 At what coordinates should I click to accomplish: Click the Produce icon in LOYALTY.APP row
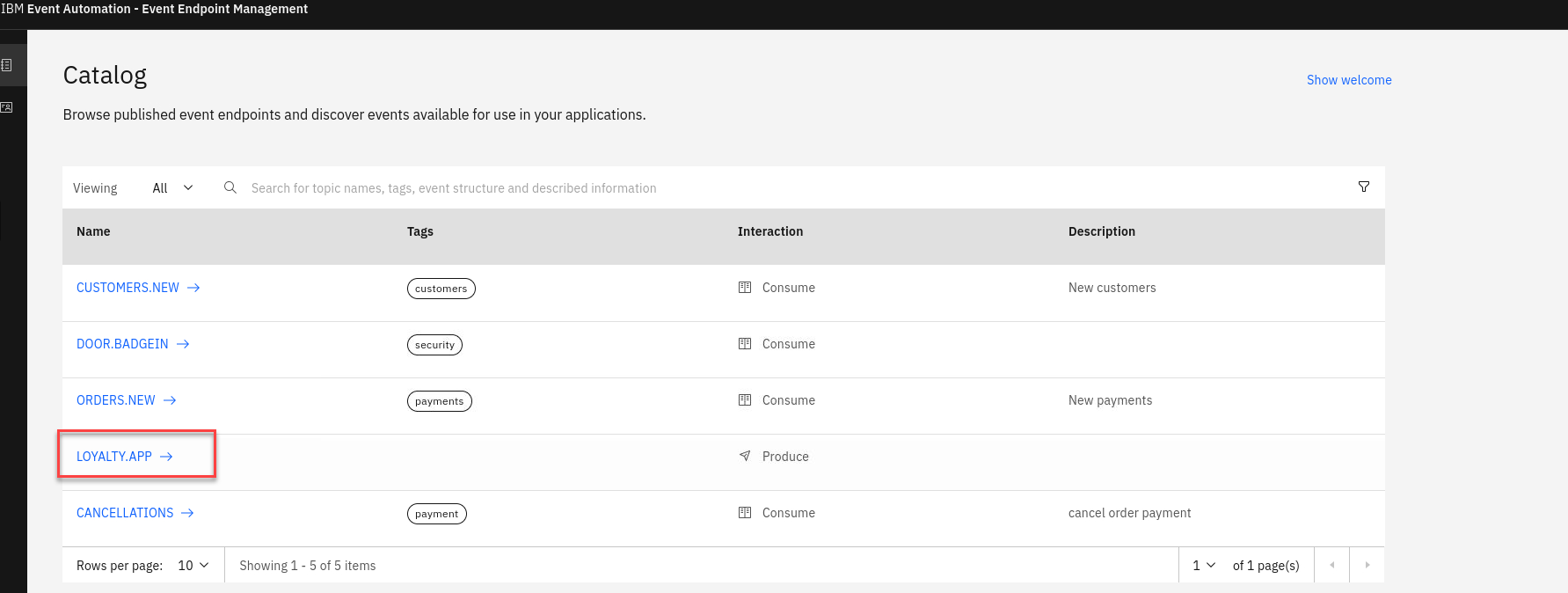coord(745,456)
